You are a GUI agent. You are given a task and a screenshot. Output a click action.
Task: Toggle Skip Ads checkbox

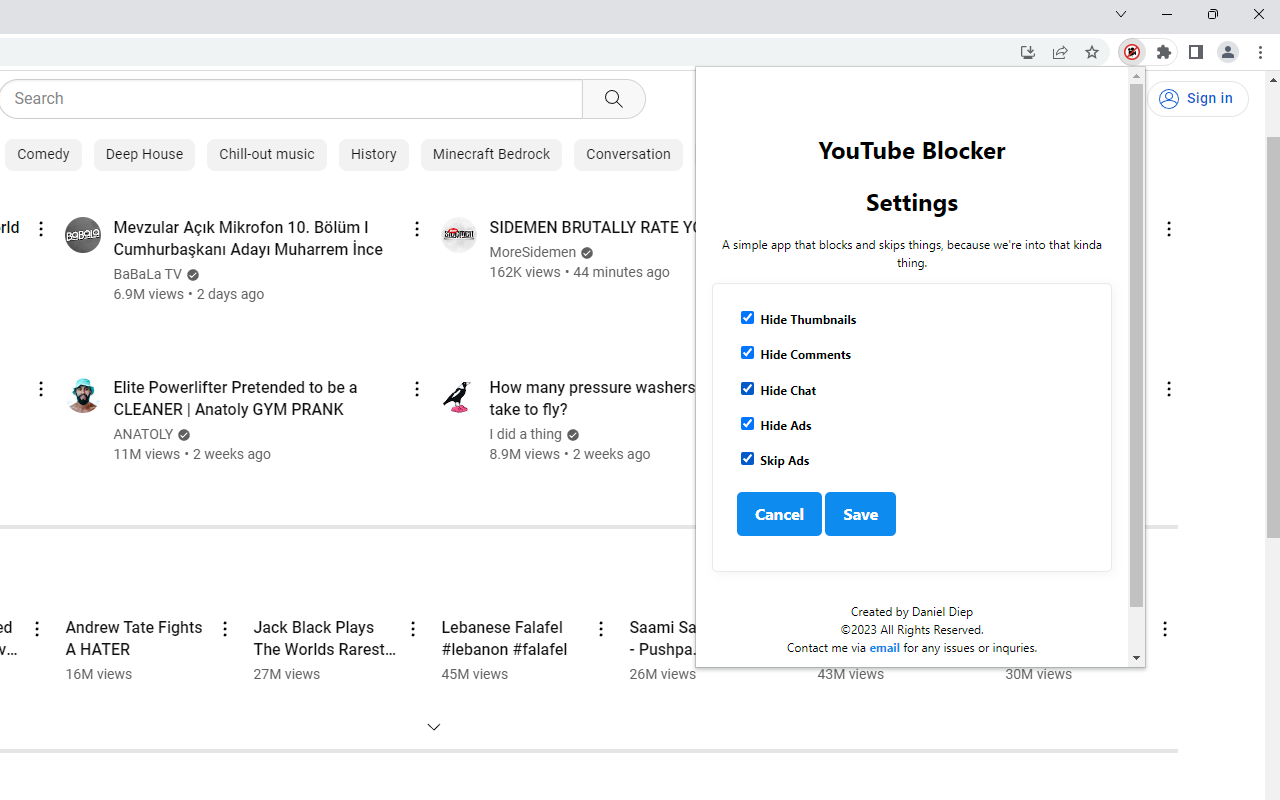(x=747, y=459)
